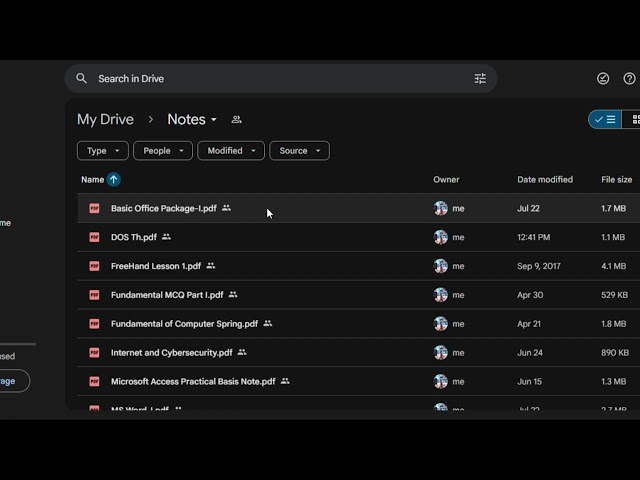Click PDF icon of DOS Th.pdf
This screenshot has width=640, height=480.
point(94,237)
